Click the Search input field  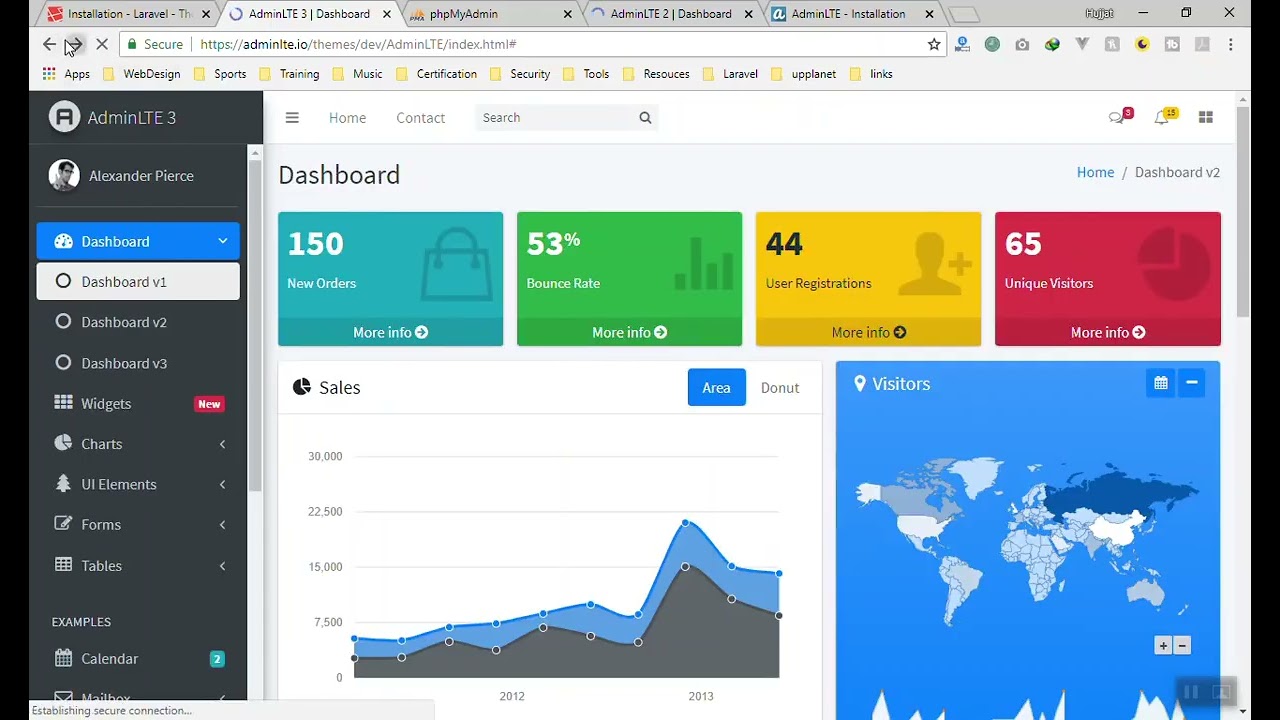coord(553,118)
